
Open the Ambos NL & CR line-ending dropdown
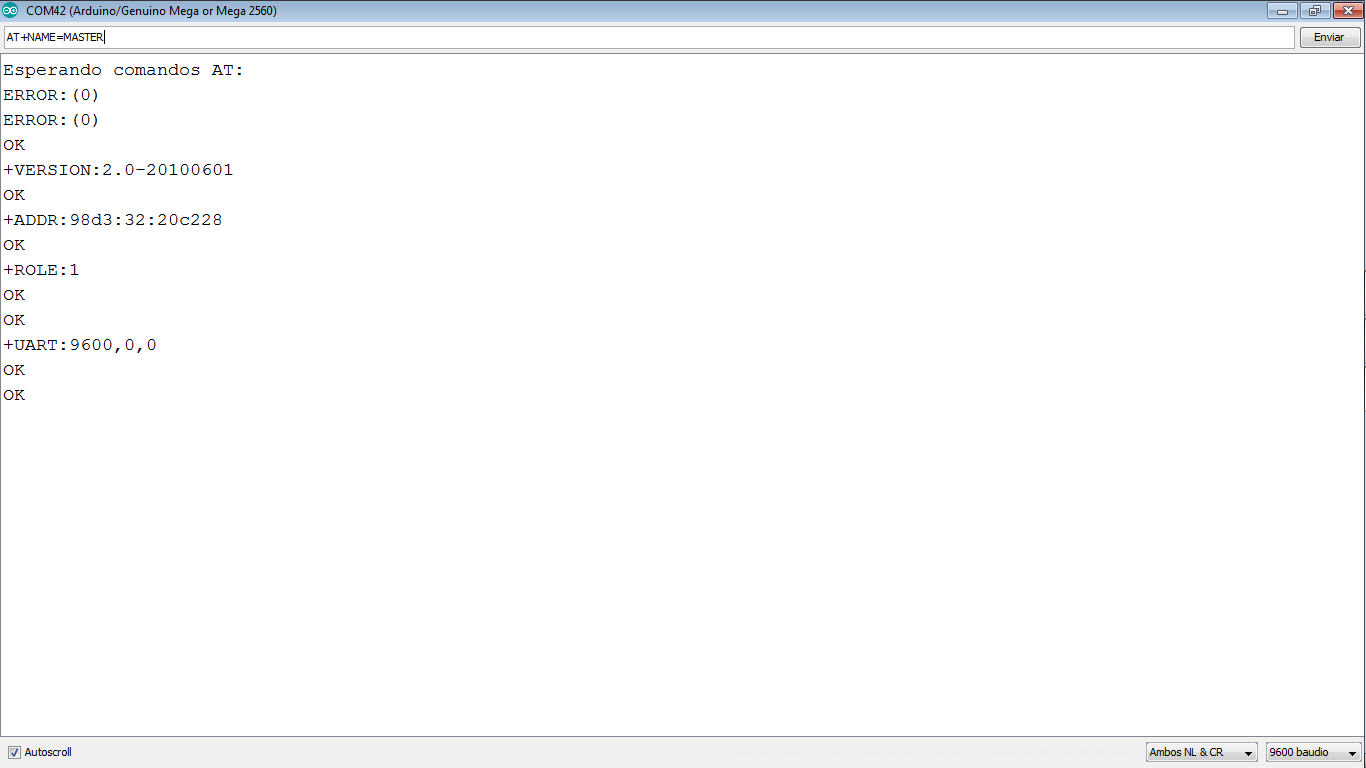click(x=1202, y=752)
